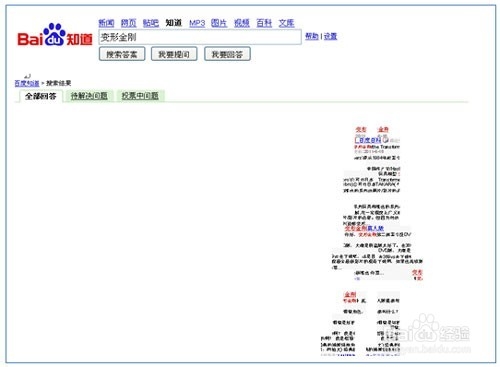
Task: Focus the search box containing 变形金刚
Action: pos(200,37)
